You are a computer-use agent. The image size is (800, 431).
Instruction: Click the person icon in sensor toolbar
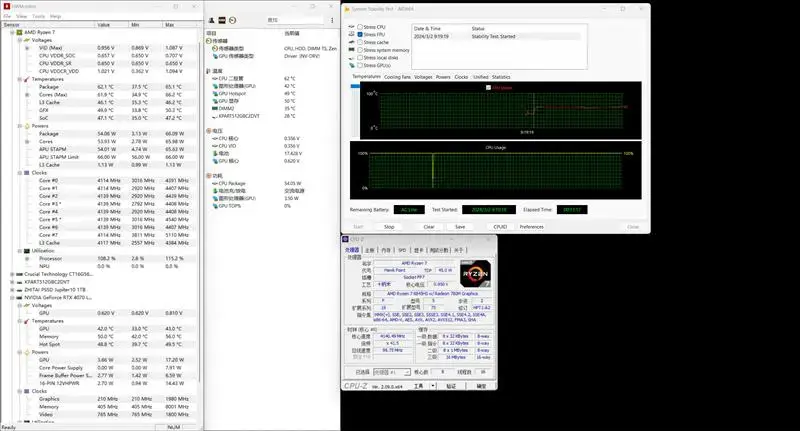211,20
